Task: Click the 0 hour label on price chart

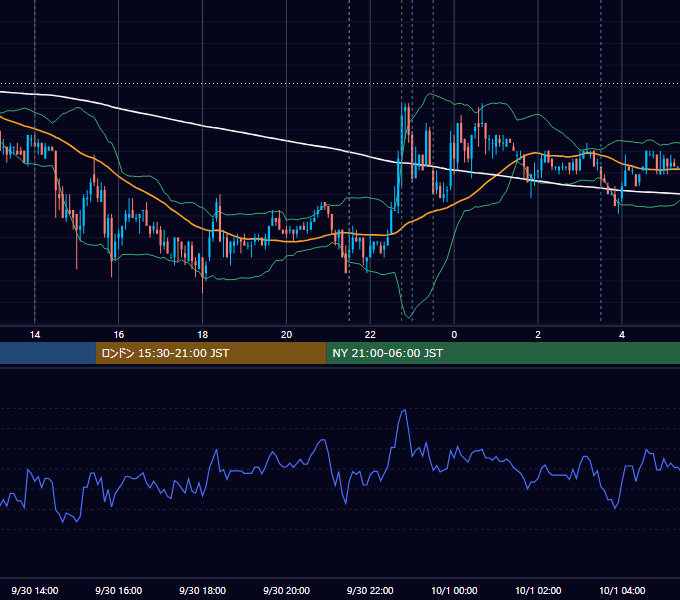Action: click(454, 334)
